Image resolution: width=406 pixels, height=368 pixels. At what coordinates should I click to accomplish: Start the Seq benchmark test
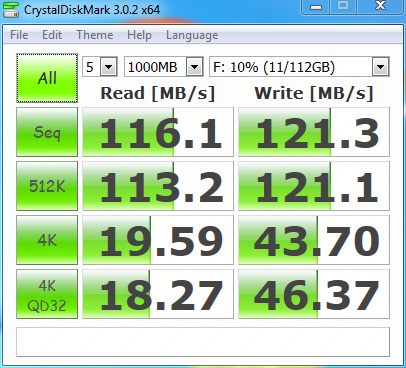[x=47, y=132]
